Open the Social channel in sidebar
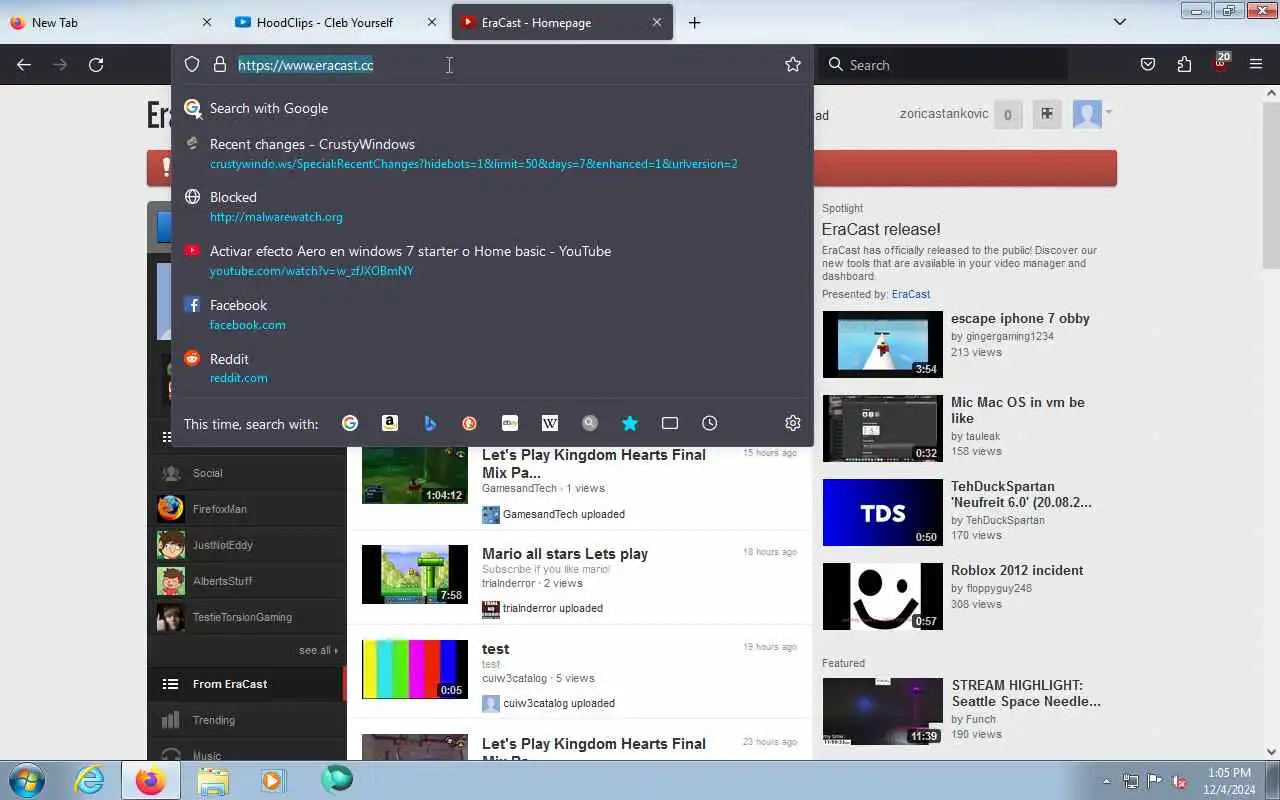The height and width of the screenshot is (800, 1280). 246,473
